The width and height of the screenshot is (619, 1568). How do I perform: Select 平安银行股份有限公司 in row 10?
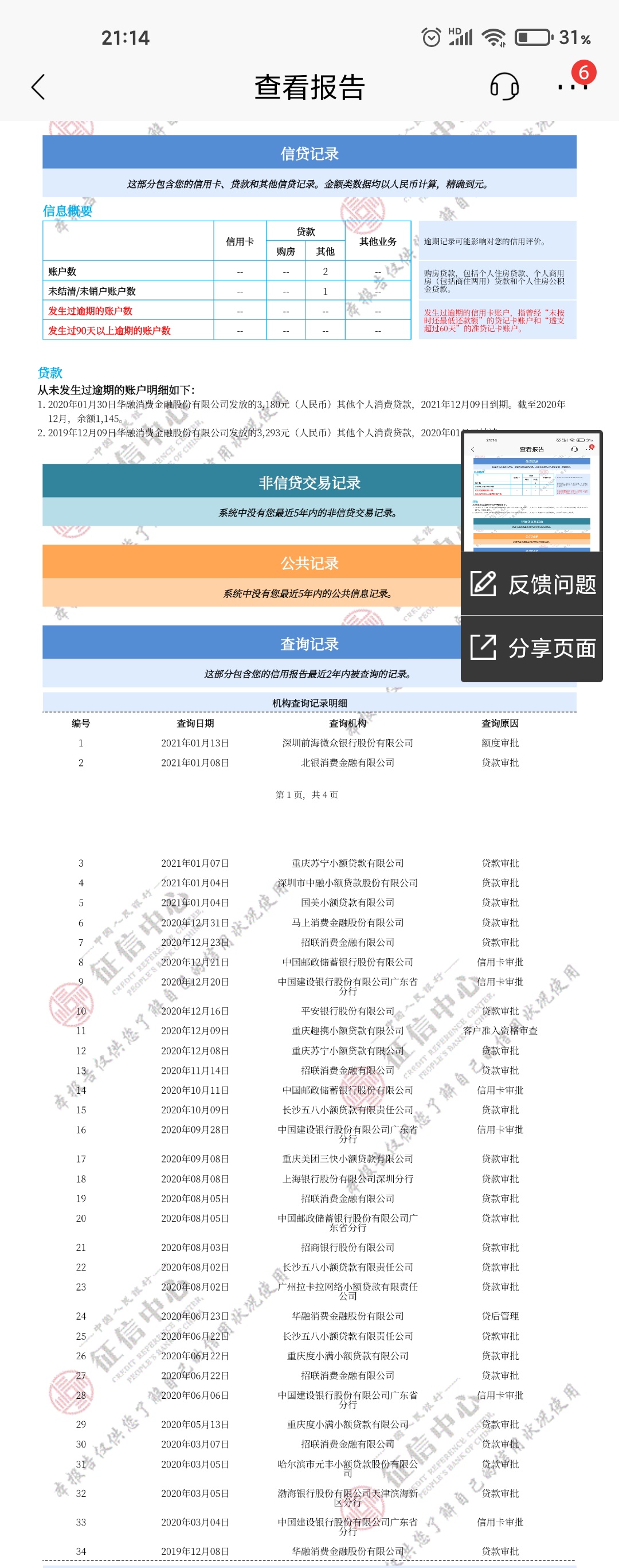[x=347, y=1011]
